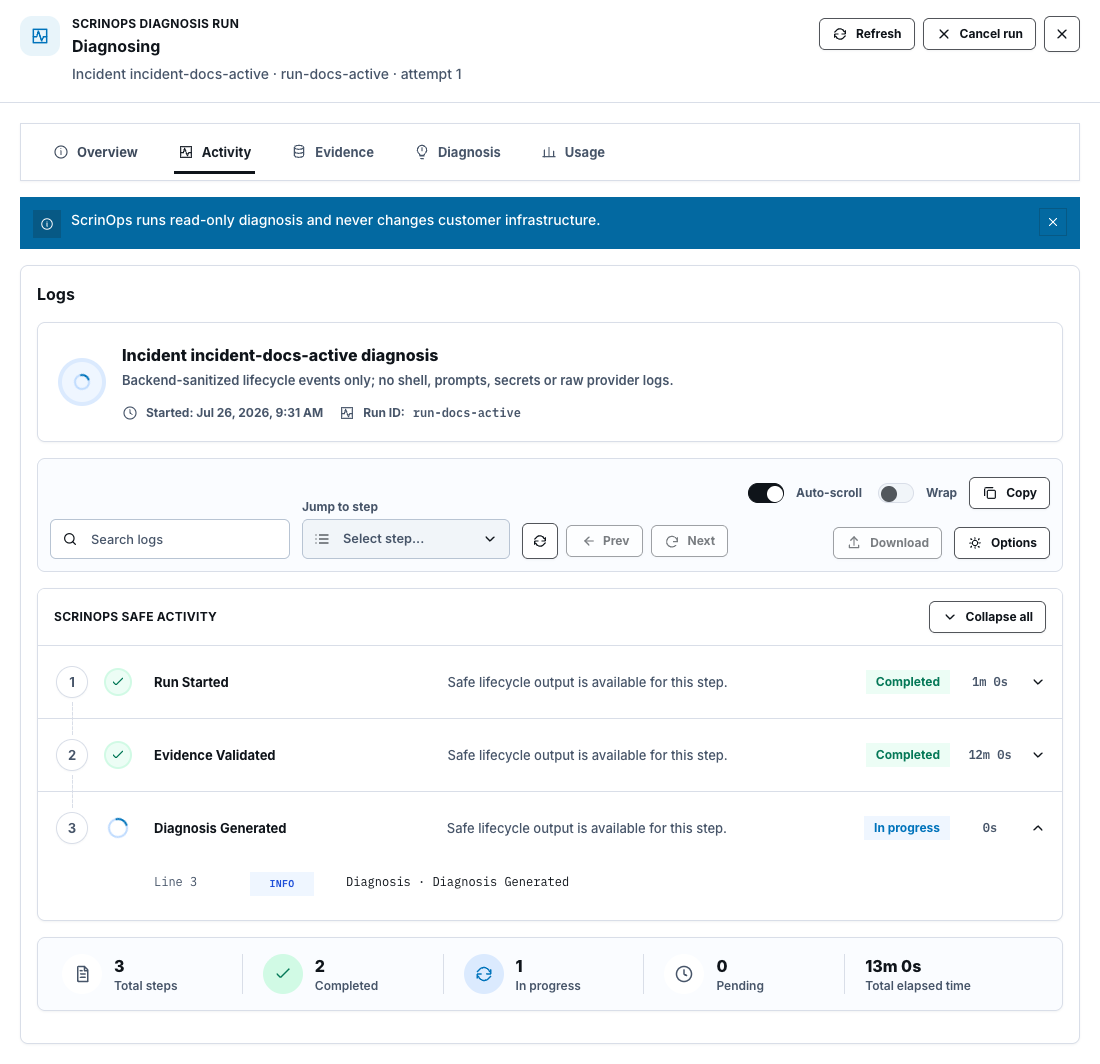Click the green check on Run Started
This screenshot has height=1064, width=1100.
point(118,682)
